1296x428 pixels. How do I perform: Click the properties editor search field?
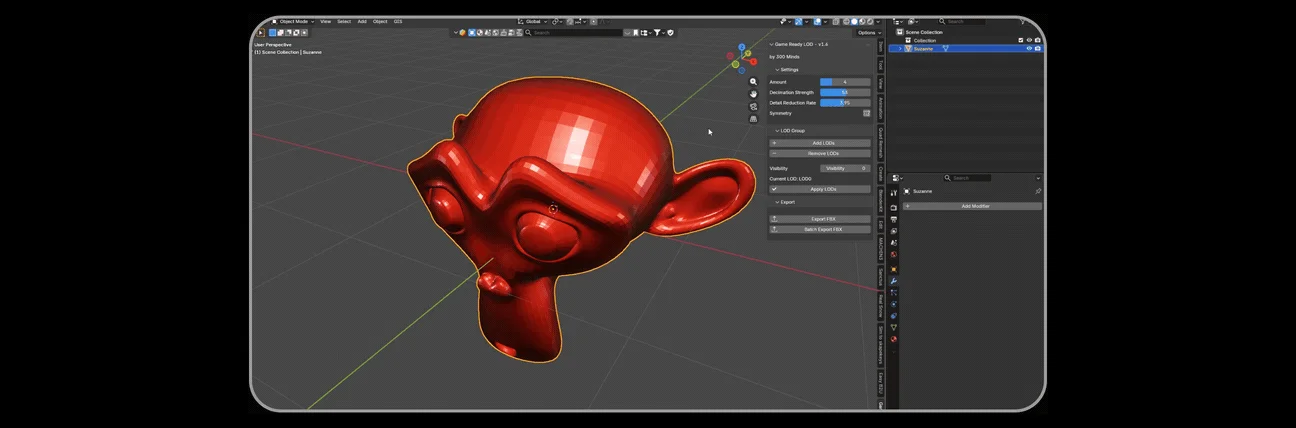[x=968, y=178]
